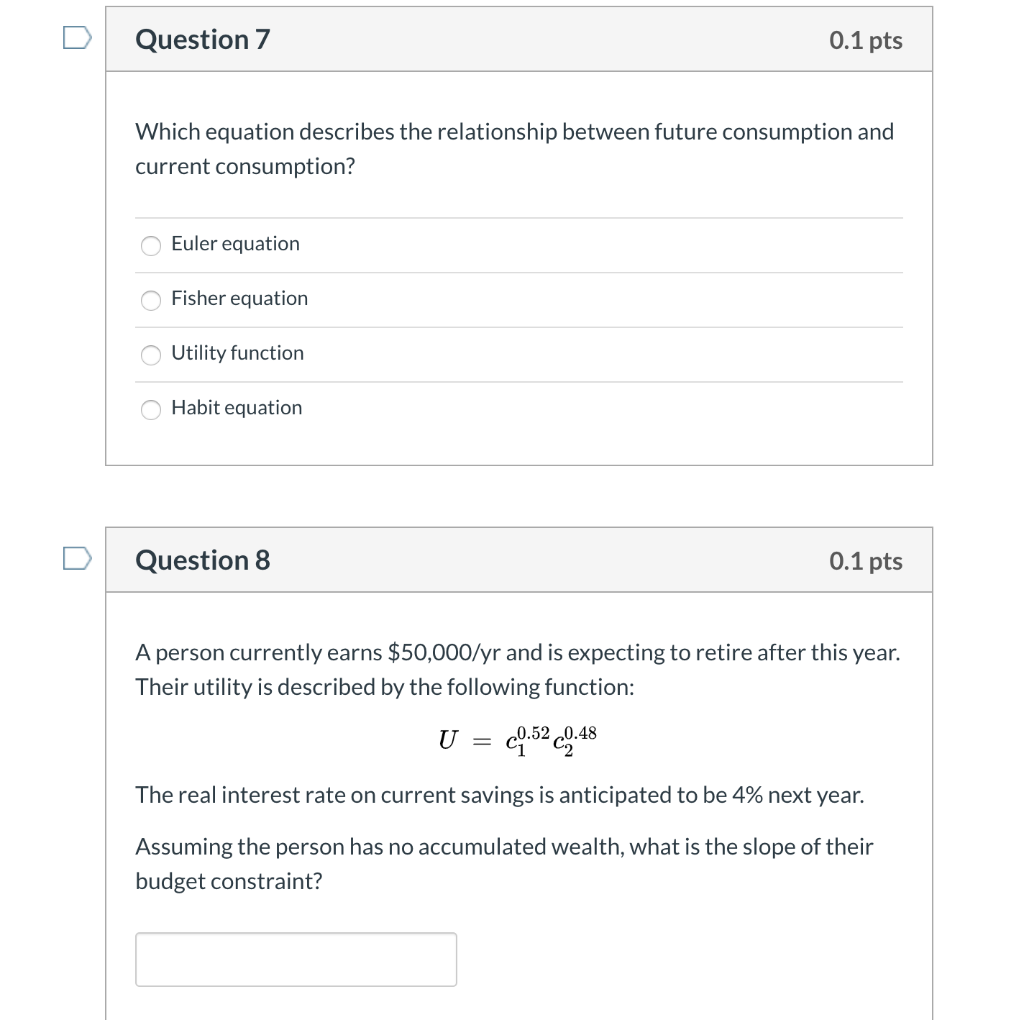The height and width of the screenshot is (1020, 1024).
Task: Click the Question 8 header bar
Action: coord(518,559)
